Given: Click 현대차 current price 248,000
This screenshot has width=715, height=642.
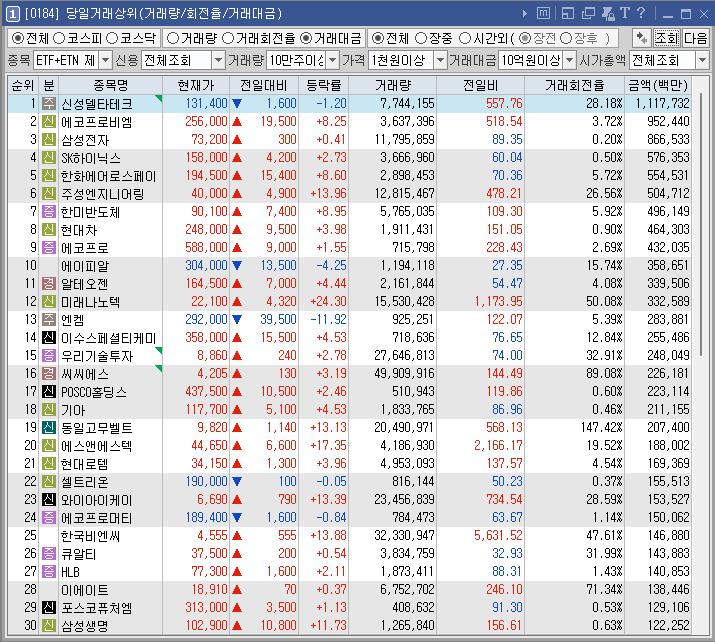Looking at the screenshot, I should point(206,229).
